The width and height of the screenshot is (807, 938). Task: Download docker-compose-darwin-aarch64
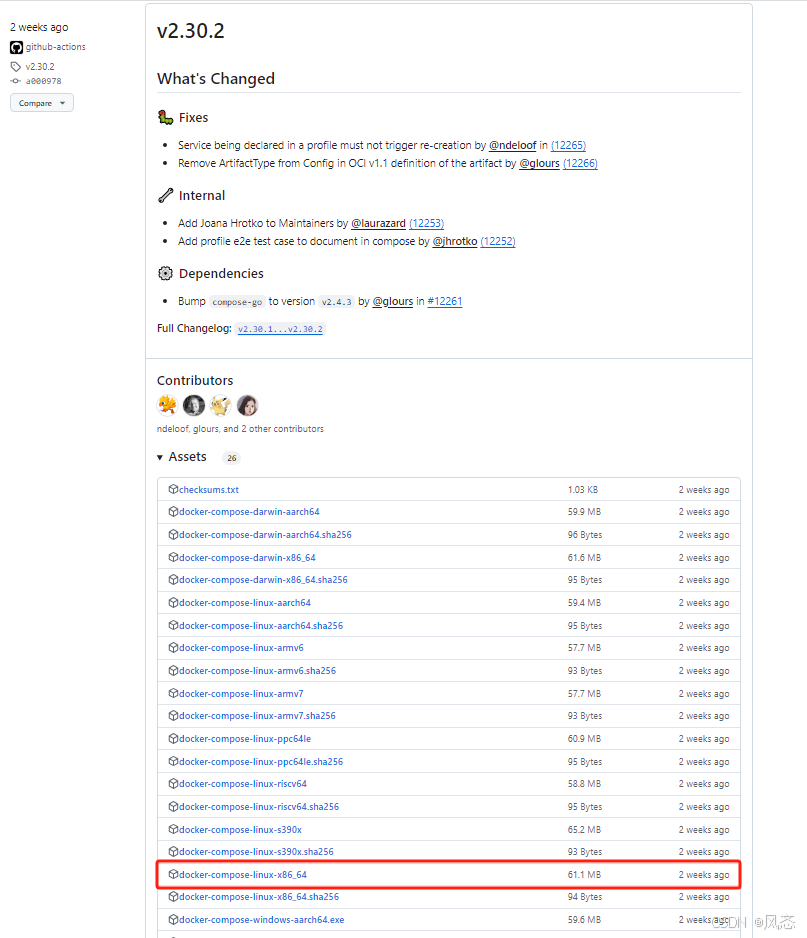click(x=249, y=512)
